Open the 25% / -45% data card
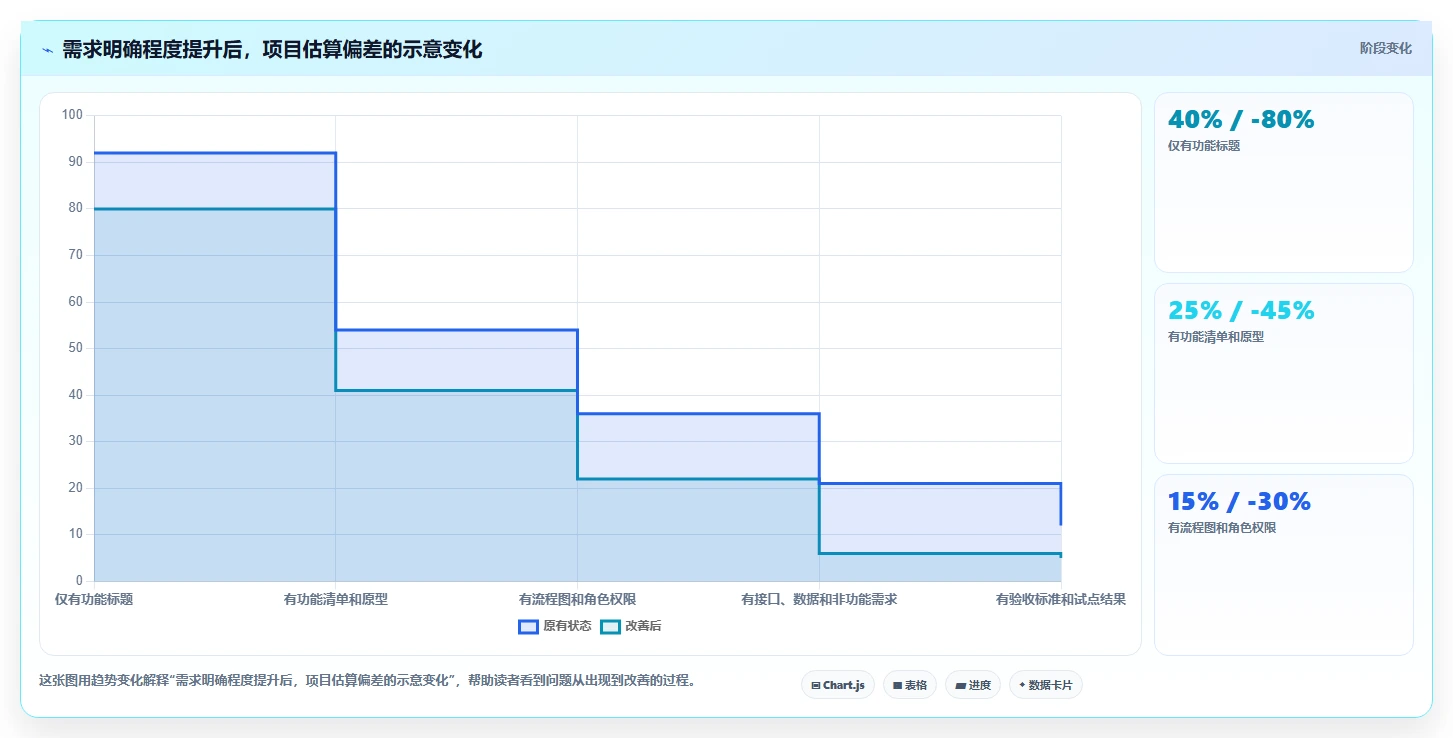The height and width of the screenshot is (738, 1453). (x=1284, y=373)
